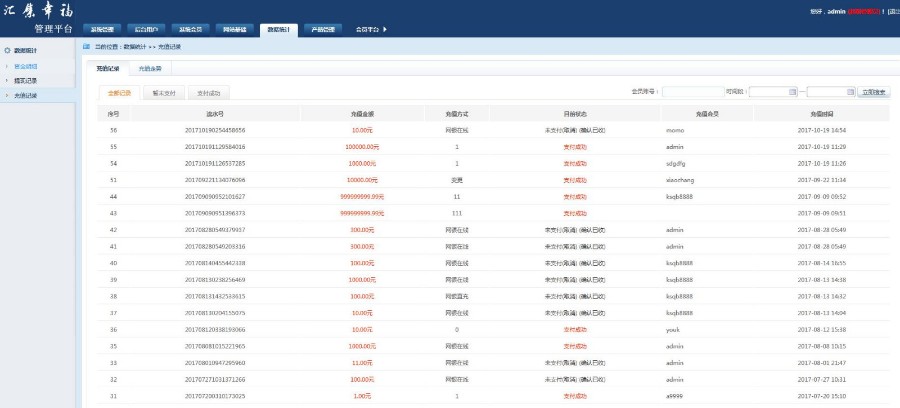
Task: Click the 11.00元 amount in row 33
Action: [x=362, y=363]
